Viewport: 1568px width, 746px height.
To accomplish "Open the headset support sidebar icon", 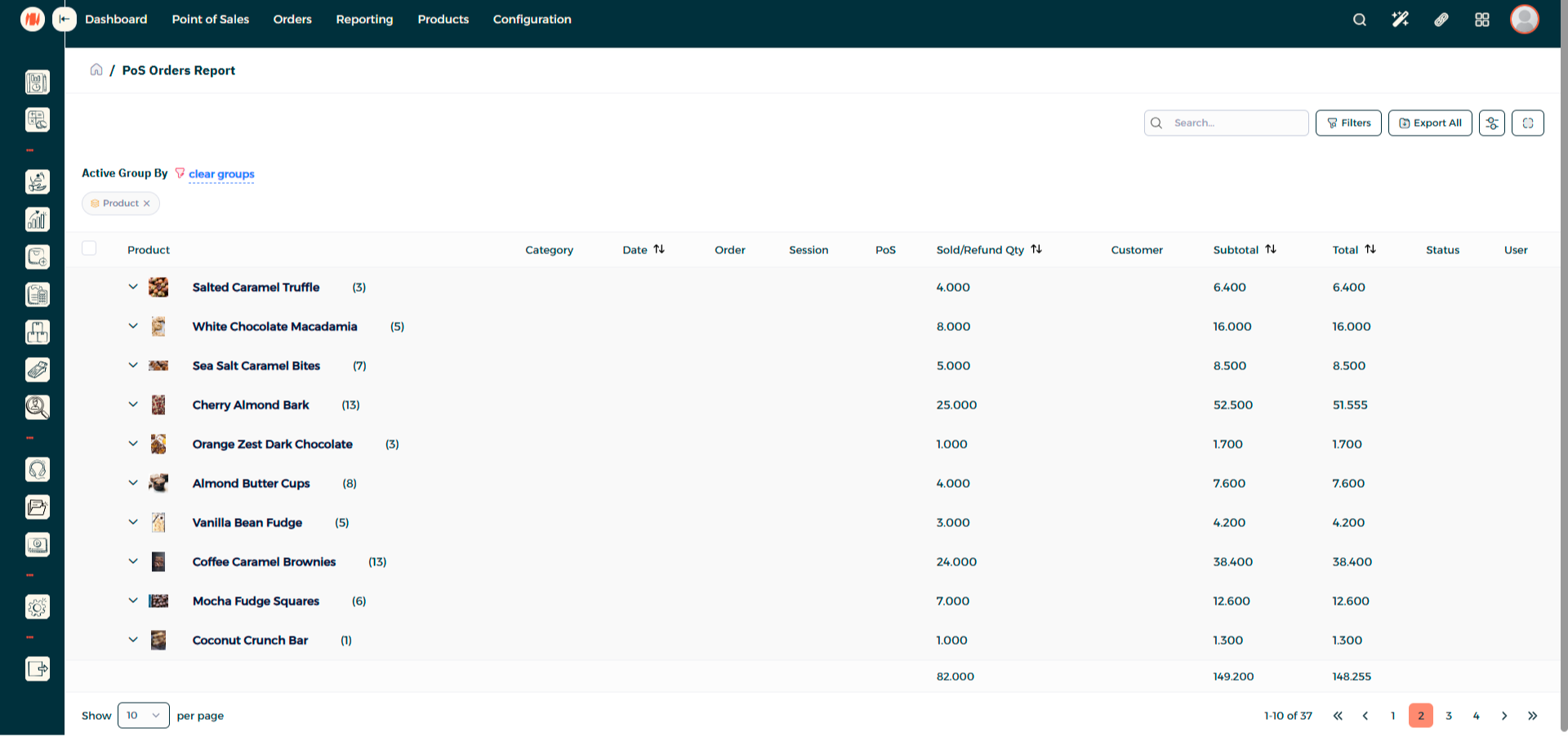I will [x=37, y=469].
